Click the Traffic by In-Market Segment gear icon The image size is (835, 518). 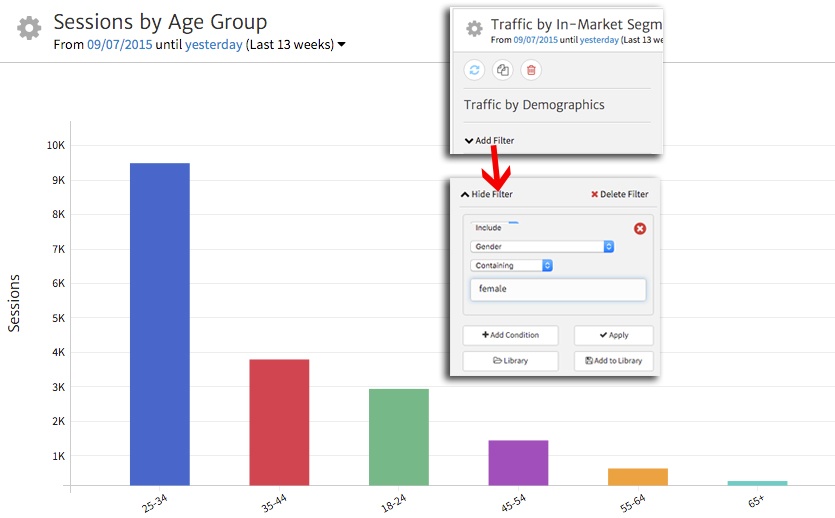pyautogui.click(x=474, y=29)
